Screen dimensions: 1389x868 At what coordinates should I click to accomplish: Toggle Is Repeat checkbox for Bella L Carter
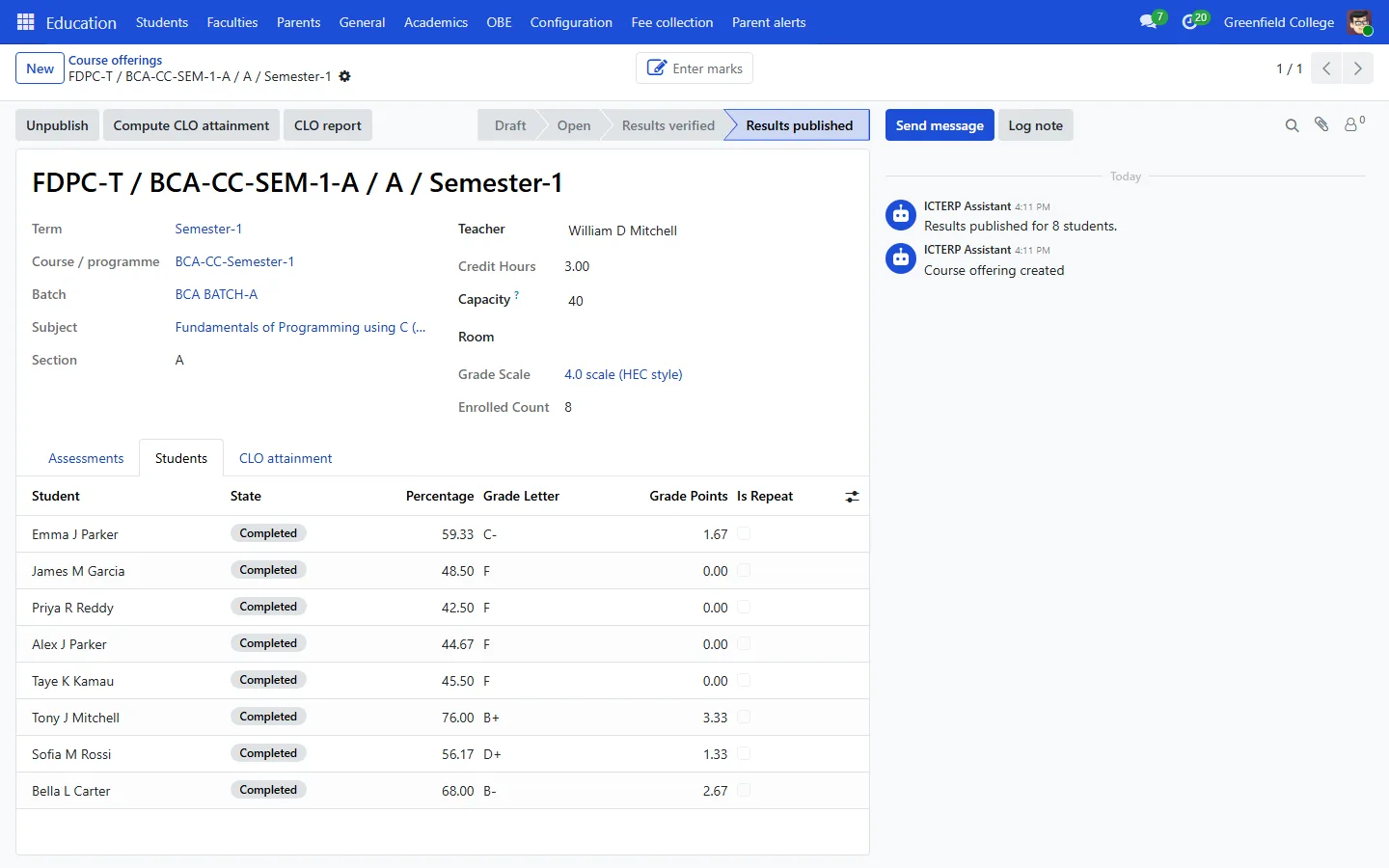(744, 790)
